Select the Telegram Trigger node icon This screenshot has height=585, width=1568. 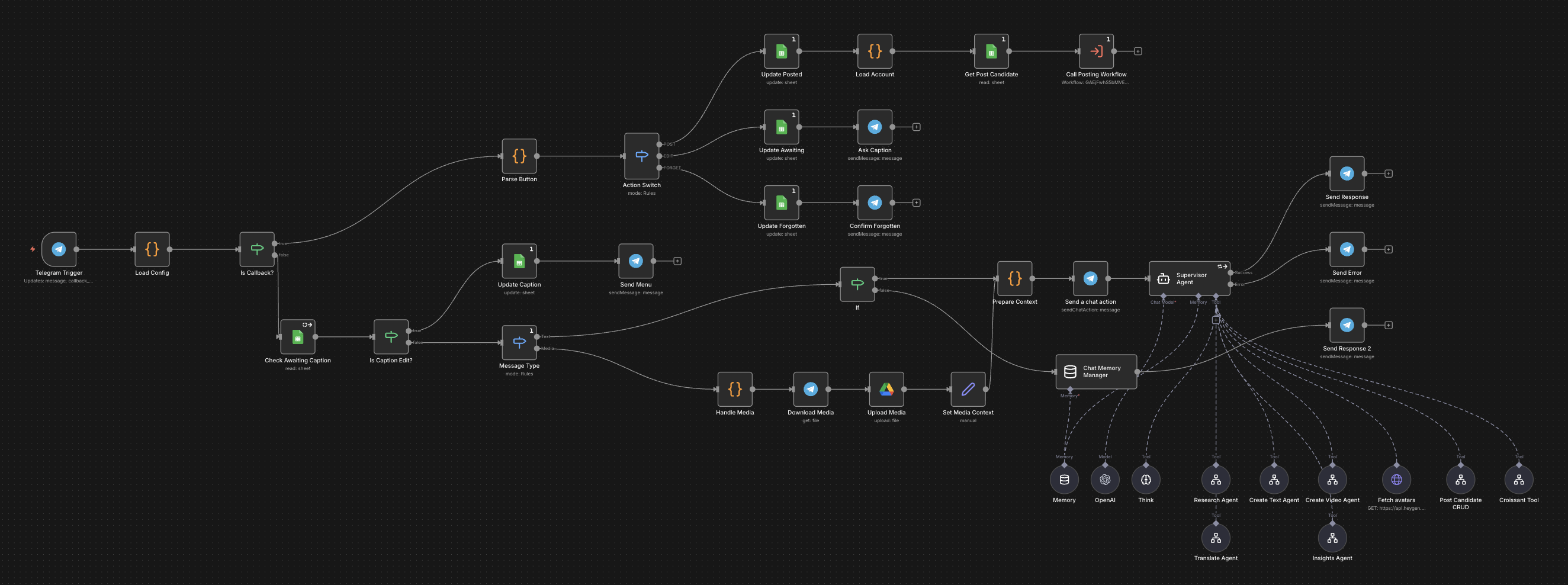pyautogui.click(x=58, y=249)
